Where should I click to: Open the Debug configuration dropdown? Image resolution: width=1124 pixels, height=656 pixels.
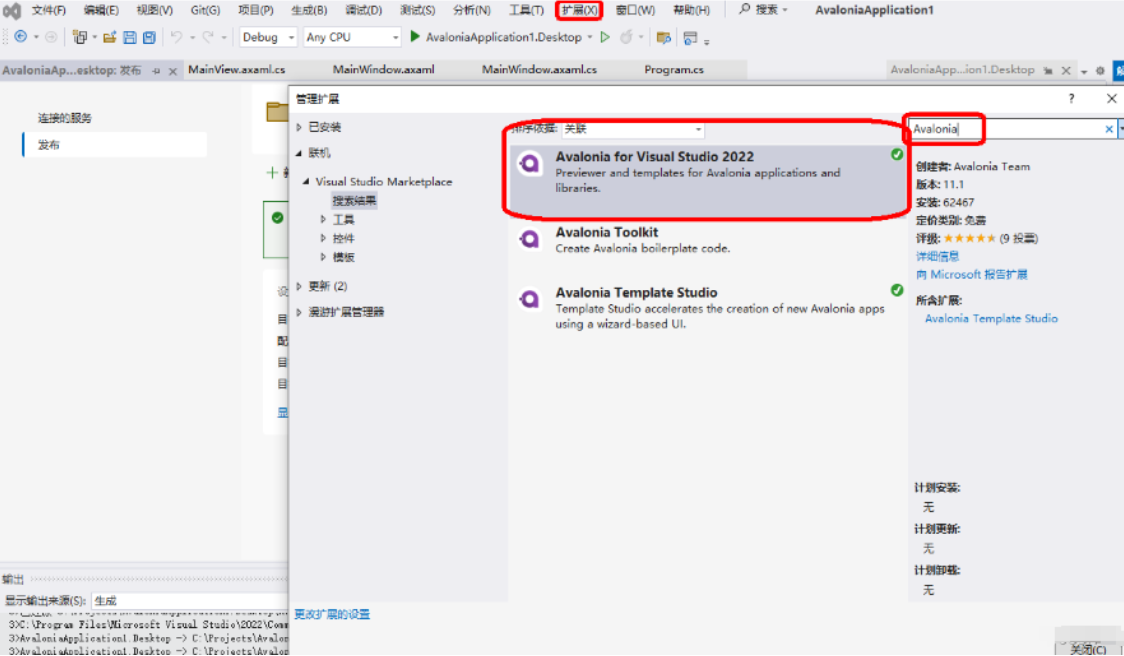pos(291,37)
